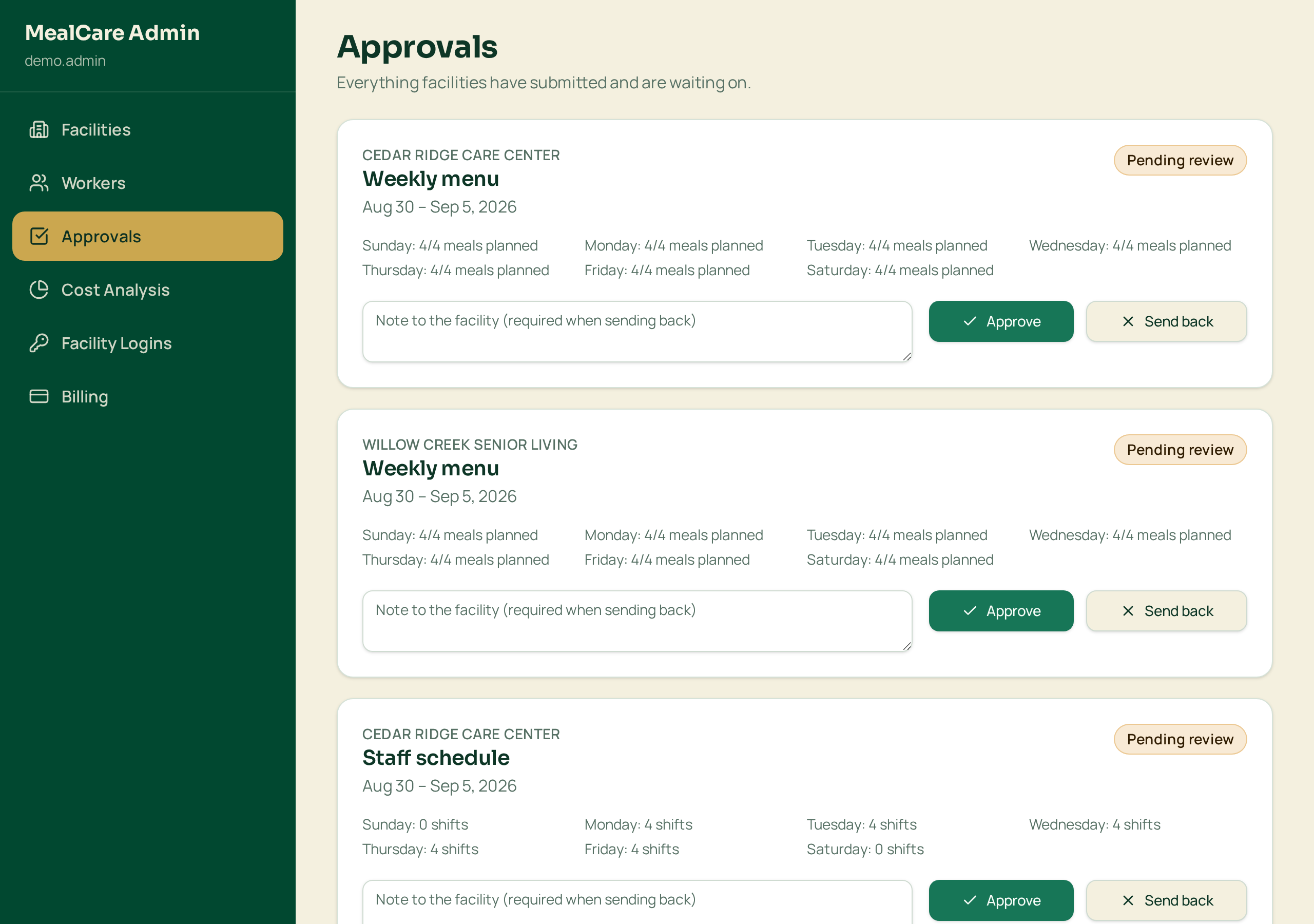Send back Cedar Ridge staff schedule
This screenshot has height=924, width=1314.
point(1166,900)
